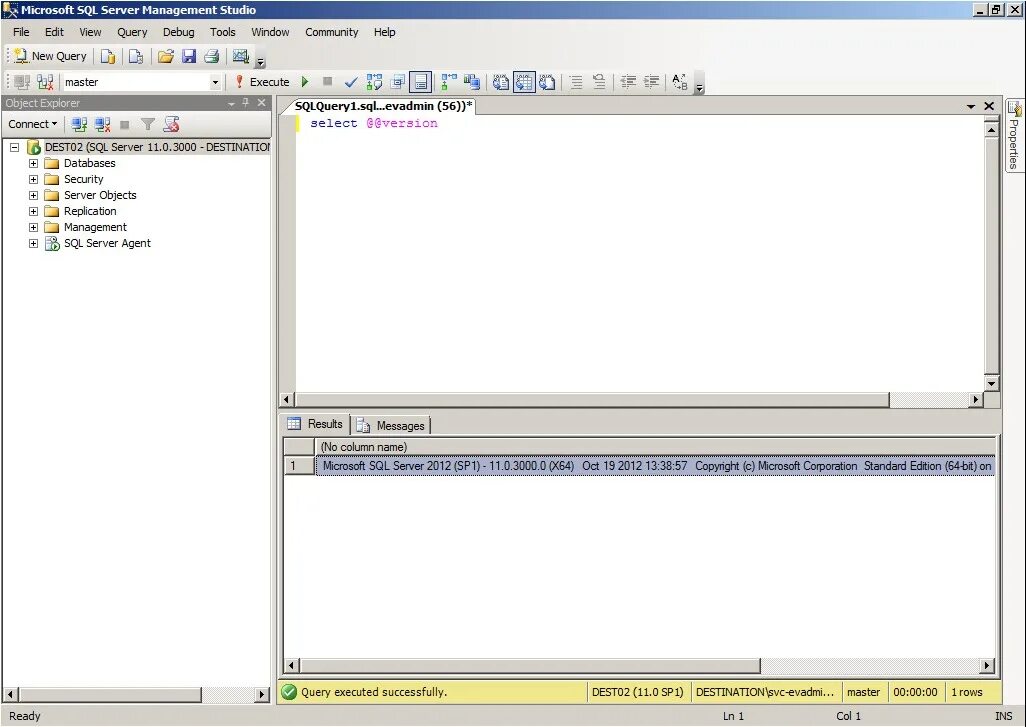Open Activity Monitor from the toolbar
1026x727 pixels.
tap(241, 56)
